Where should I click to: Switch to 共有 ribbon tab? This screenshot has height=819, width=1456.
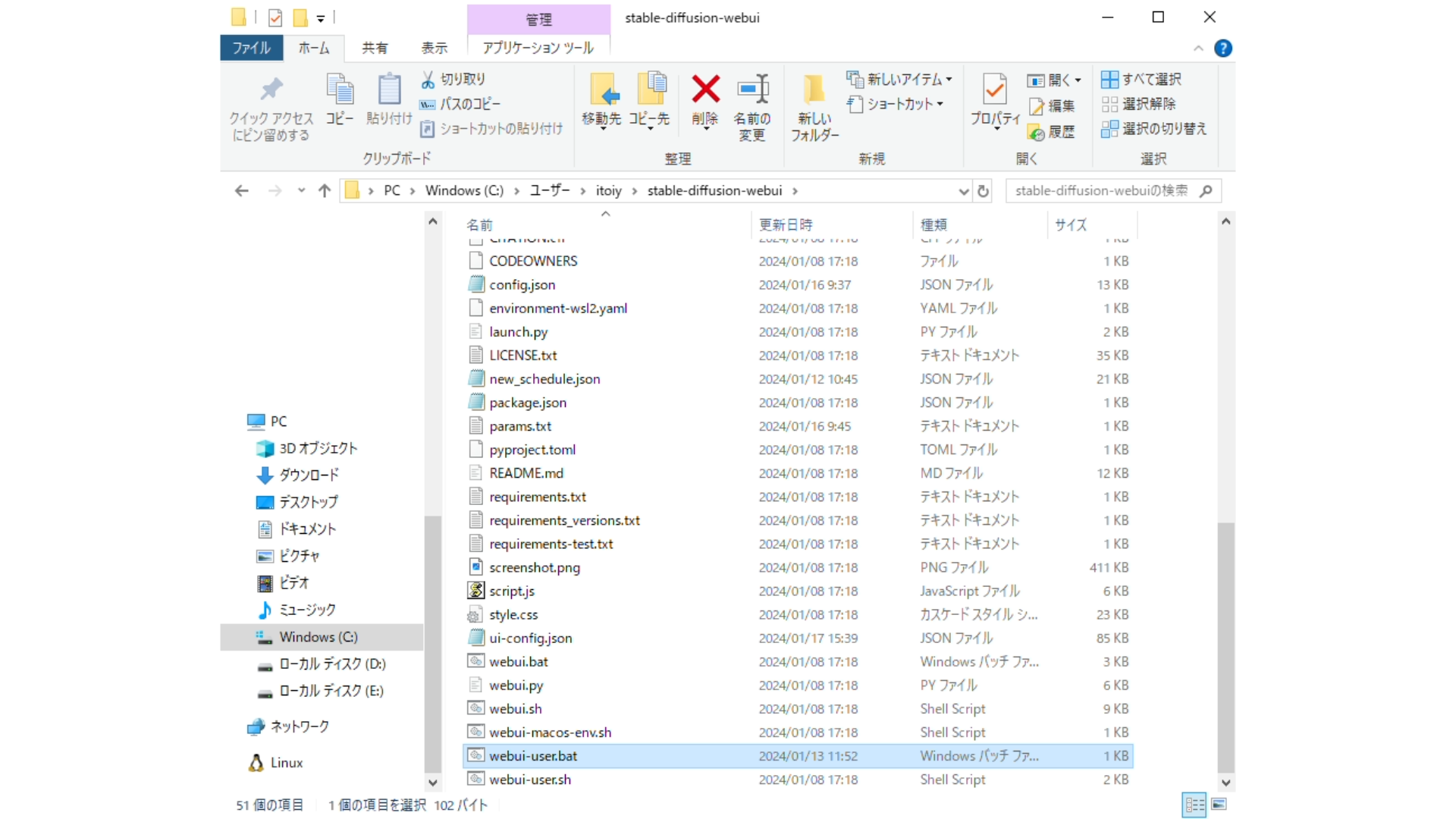click(375, 48)
